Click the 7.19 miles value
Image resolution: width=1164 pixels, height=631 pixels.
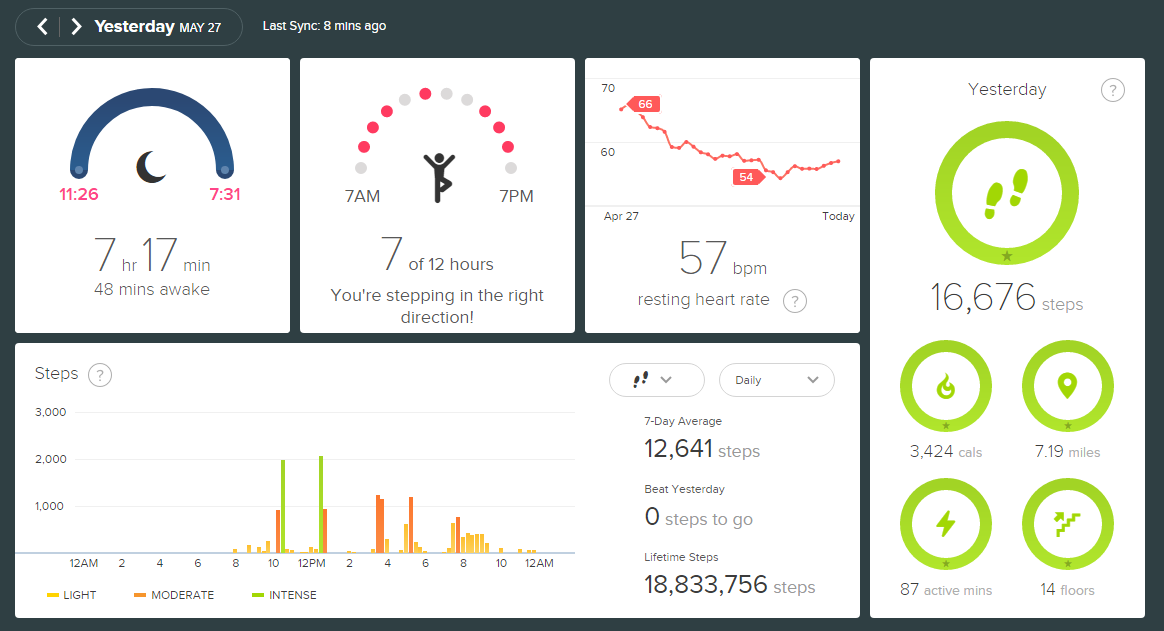click(x=1067, y=451)
